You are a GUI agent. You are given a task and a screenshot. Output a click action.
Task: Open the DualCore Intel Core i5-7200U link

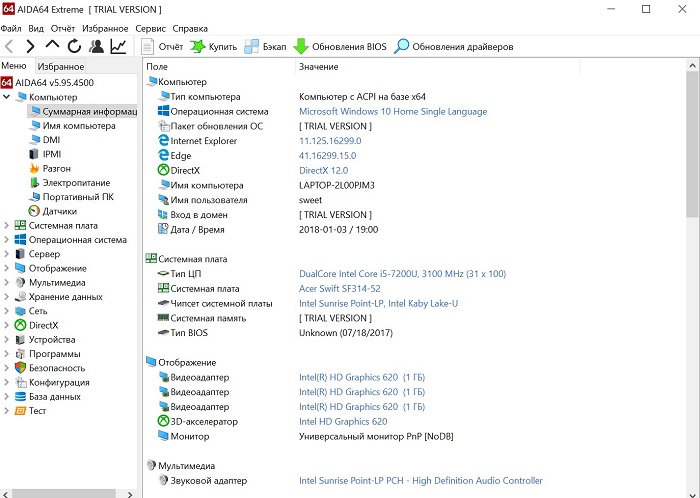pyautogui.click(x=402, y=274)
